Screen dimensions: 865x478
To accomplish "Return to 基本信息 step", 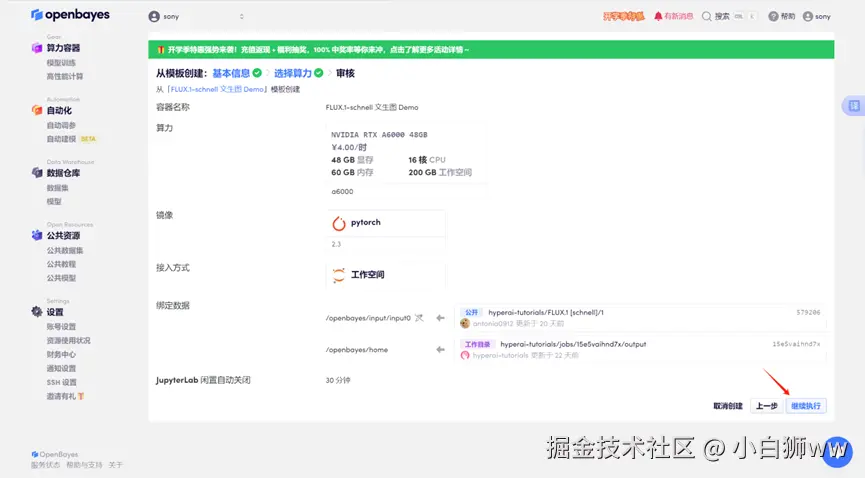I will click(x=231, y=73).
